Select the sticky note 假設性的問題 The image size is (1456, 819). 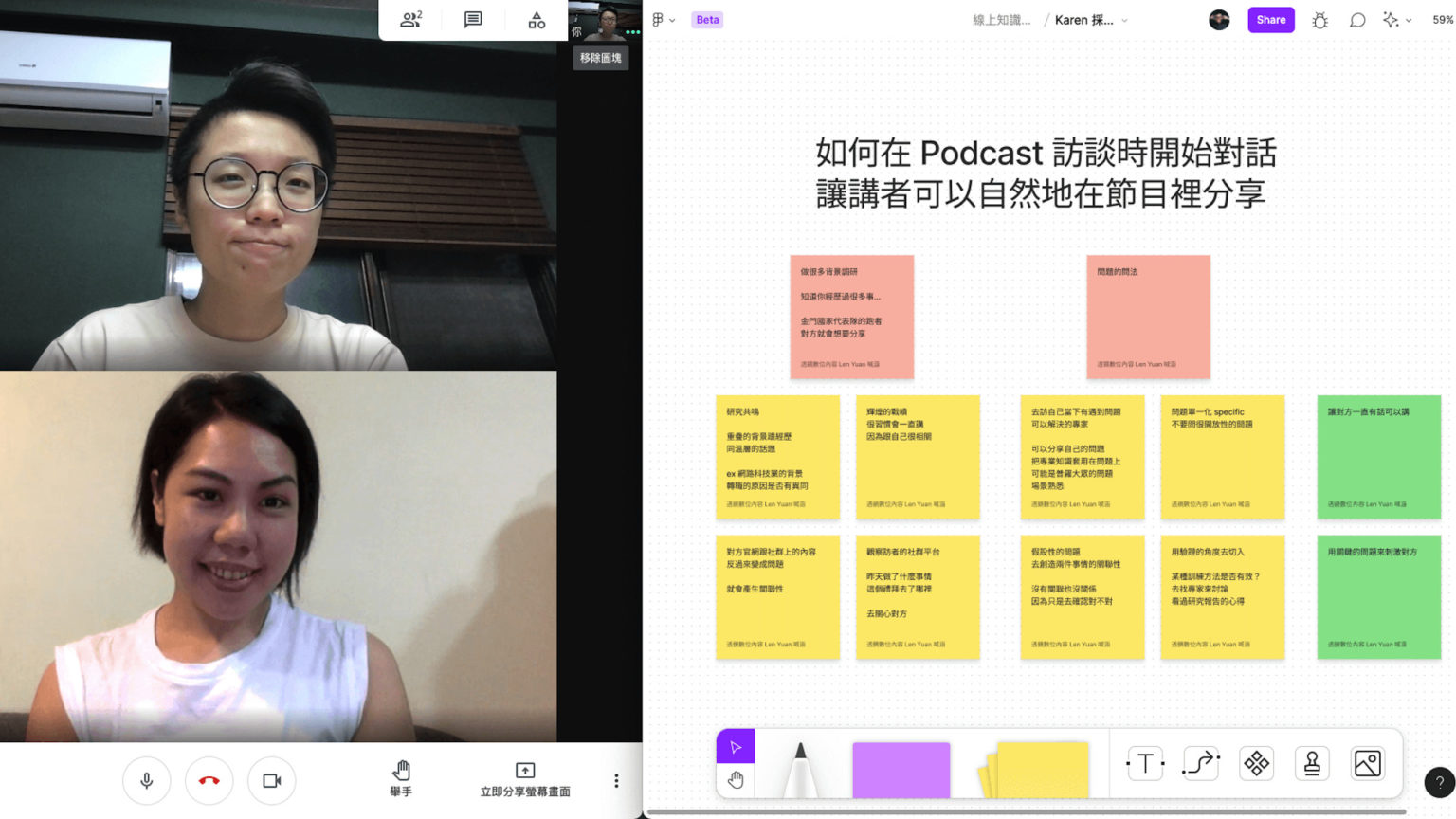1083,597
